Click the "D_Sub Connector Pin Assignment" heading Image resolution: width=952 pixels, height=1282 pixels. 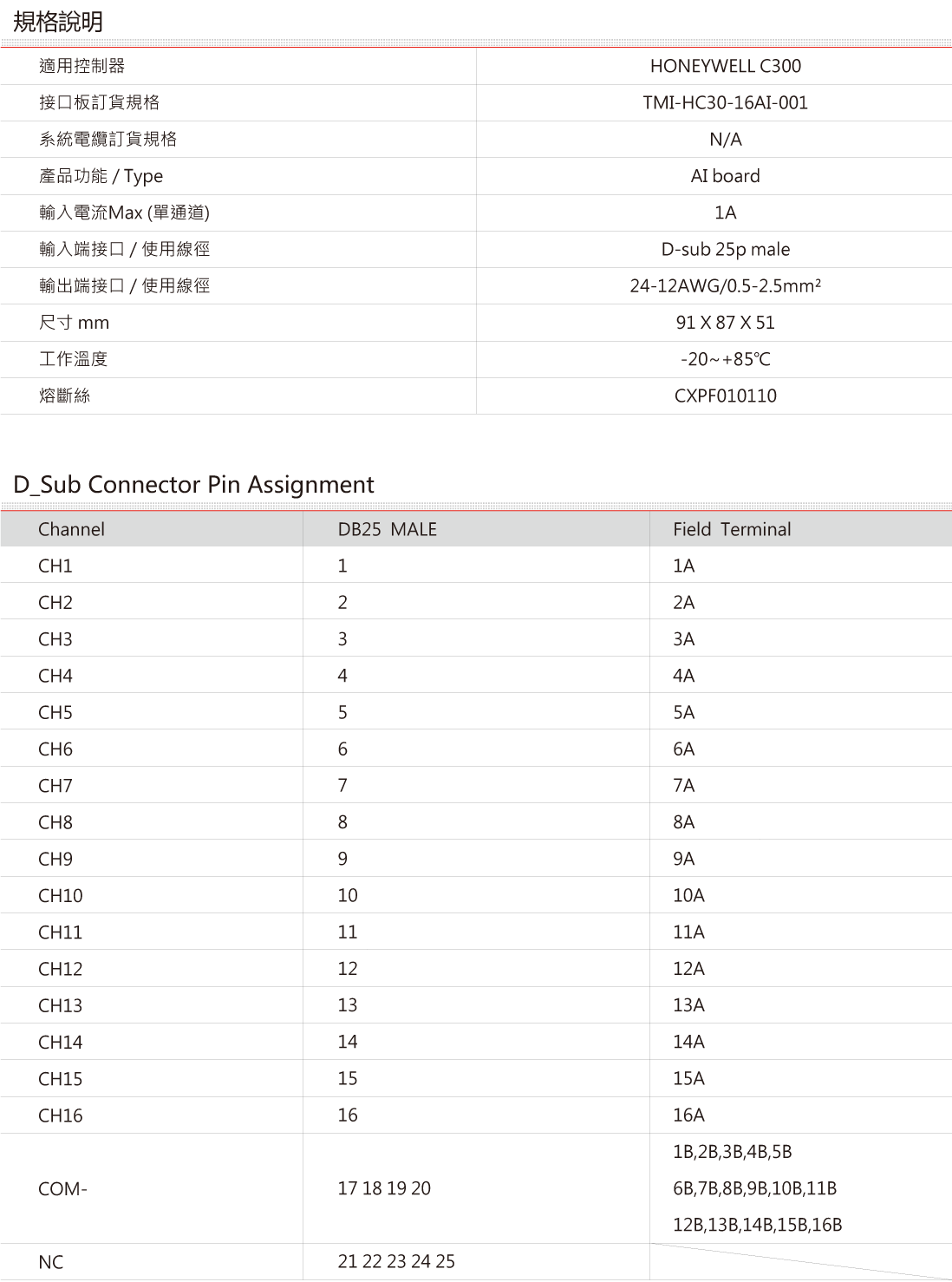194,484
